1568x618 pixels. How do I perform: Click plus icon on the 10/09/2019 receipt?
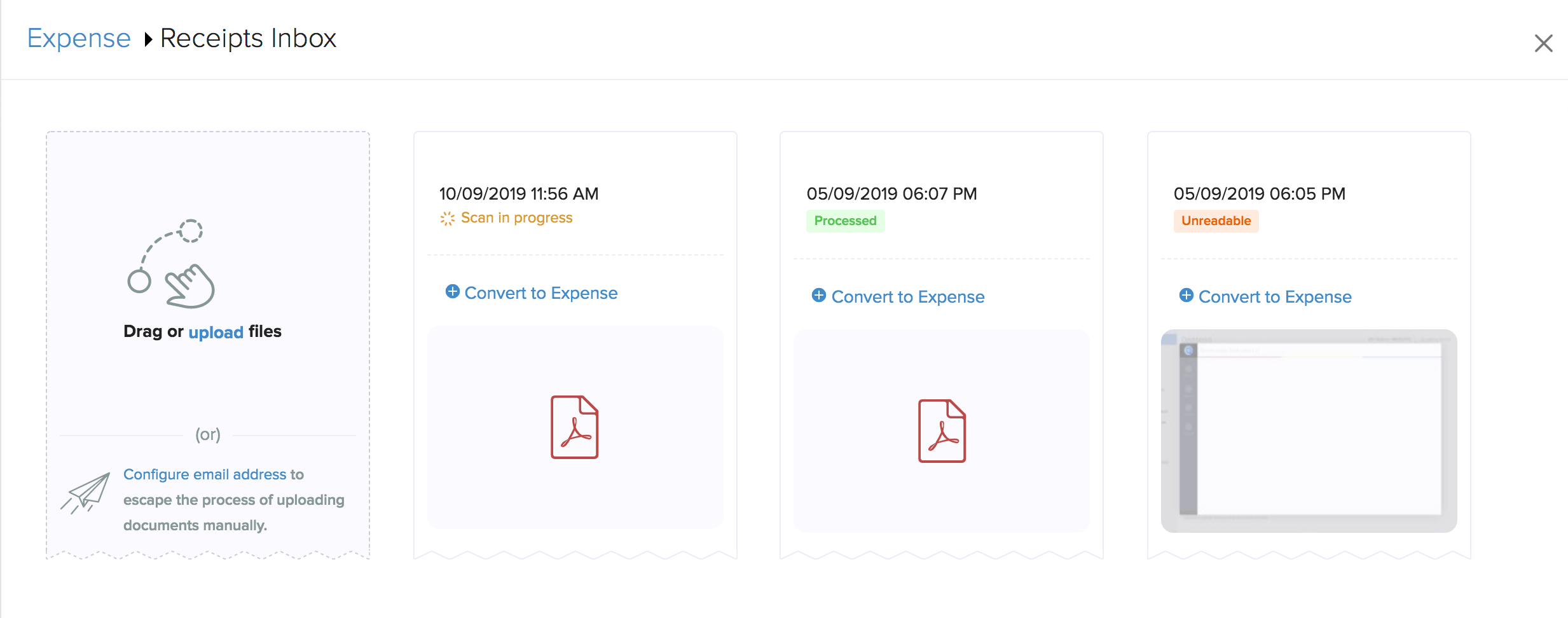453,292
